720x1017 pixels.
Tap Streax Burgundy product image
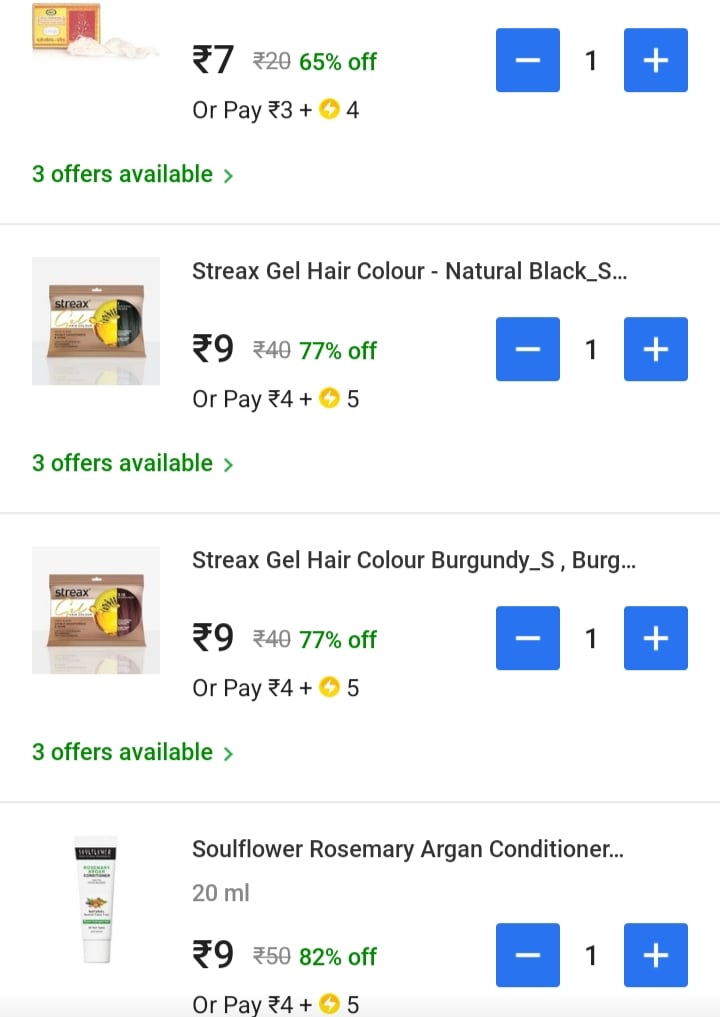coord(96,610)
